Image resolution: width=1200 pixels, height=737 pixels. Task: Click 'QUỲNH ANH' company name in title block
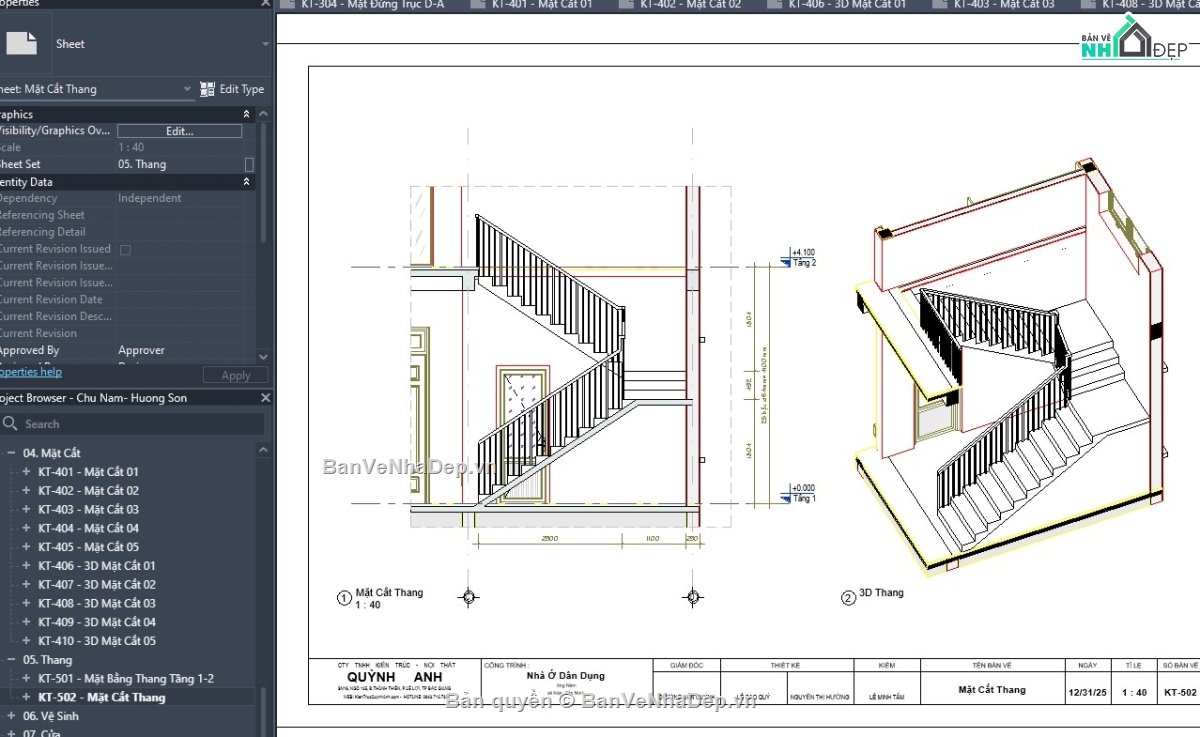[395, 677]
